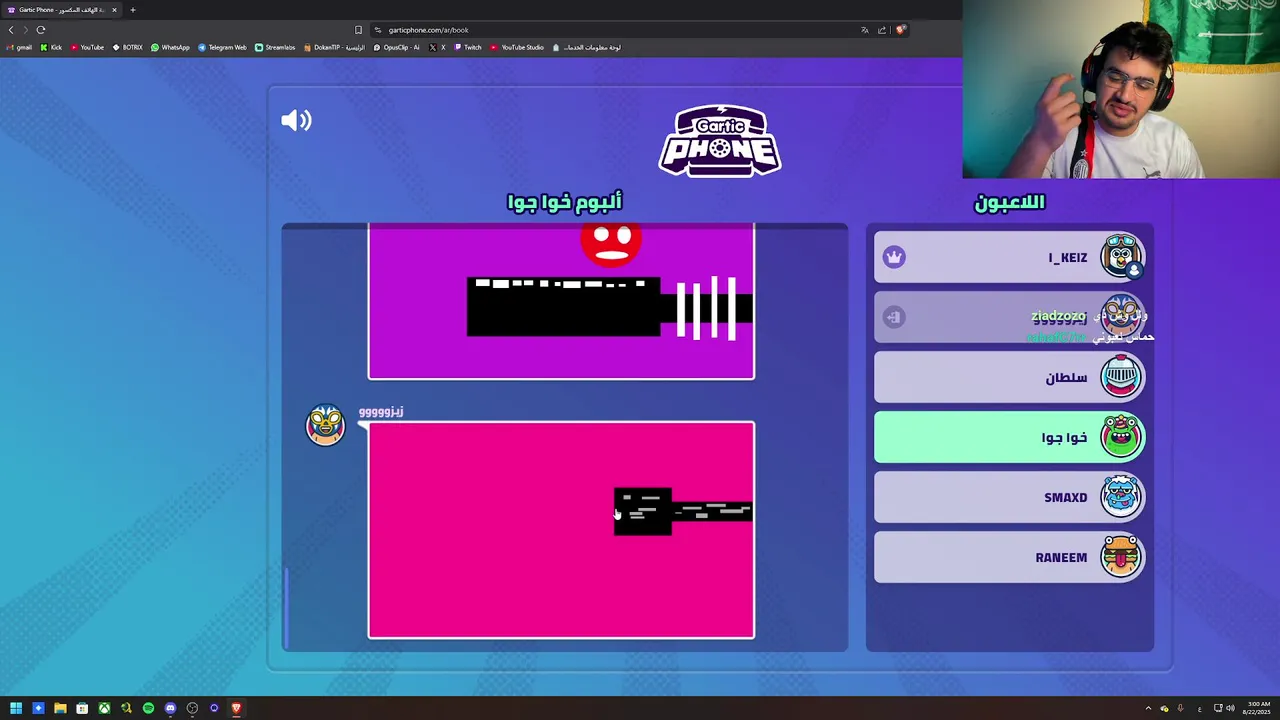Click the address bar URL garticphone.com

(x=428, y=30)
